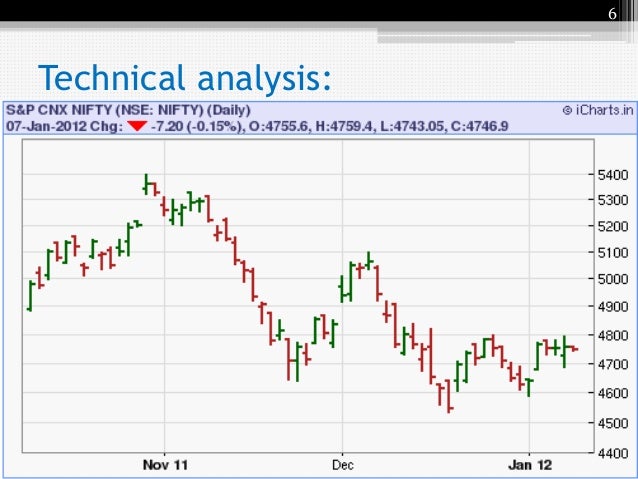Click the 4800 price axis label
Image resolution: width=638 pixels, height=479 pixels.
click(612, 335)
